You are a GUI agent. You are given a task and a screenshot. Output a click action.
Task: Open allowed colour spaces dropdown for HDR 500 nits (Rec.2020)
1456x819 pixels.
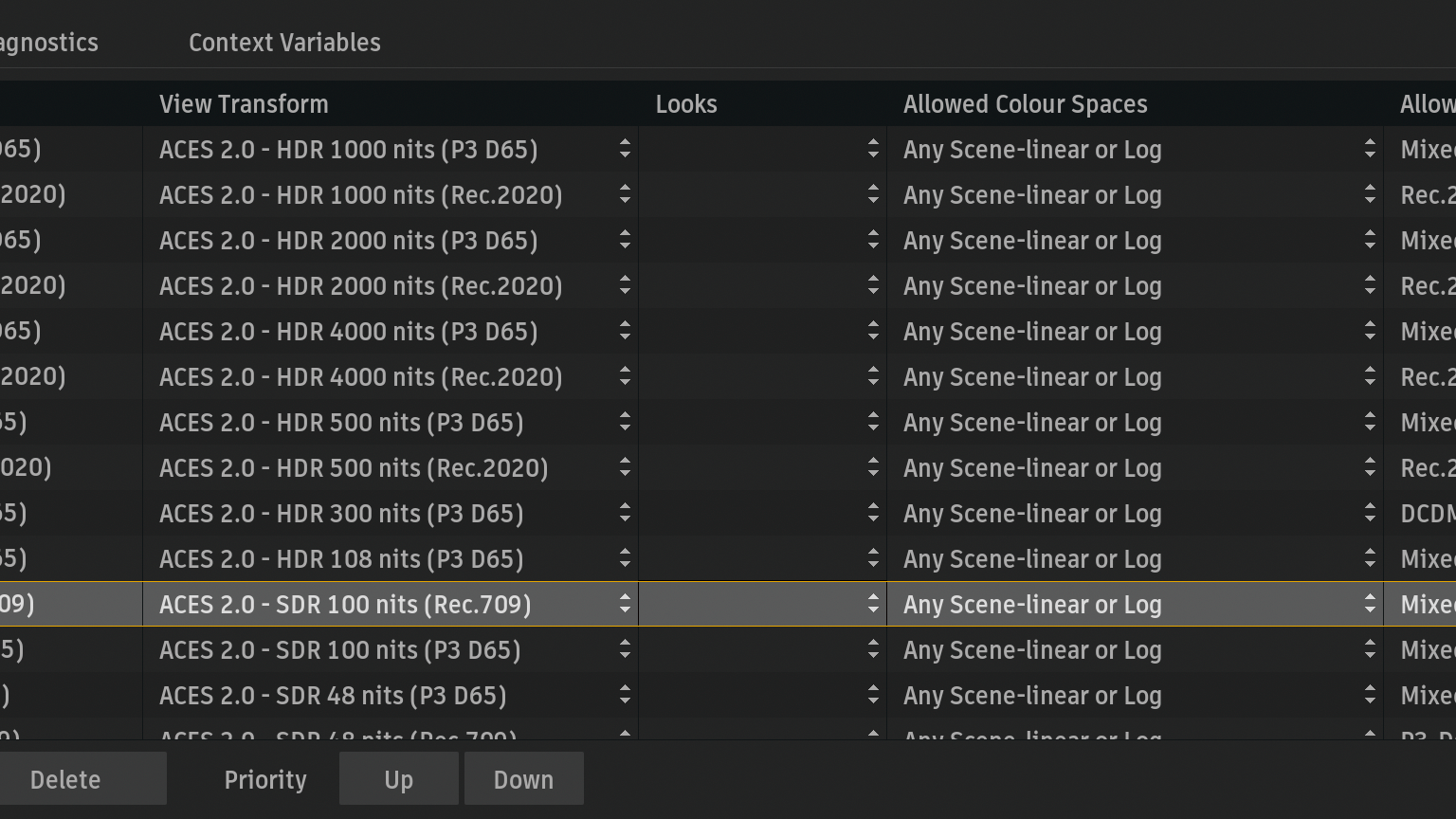tap(1136, 468)
